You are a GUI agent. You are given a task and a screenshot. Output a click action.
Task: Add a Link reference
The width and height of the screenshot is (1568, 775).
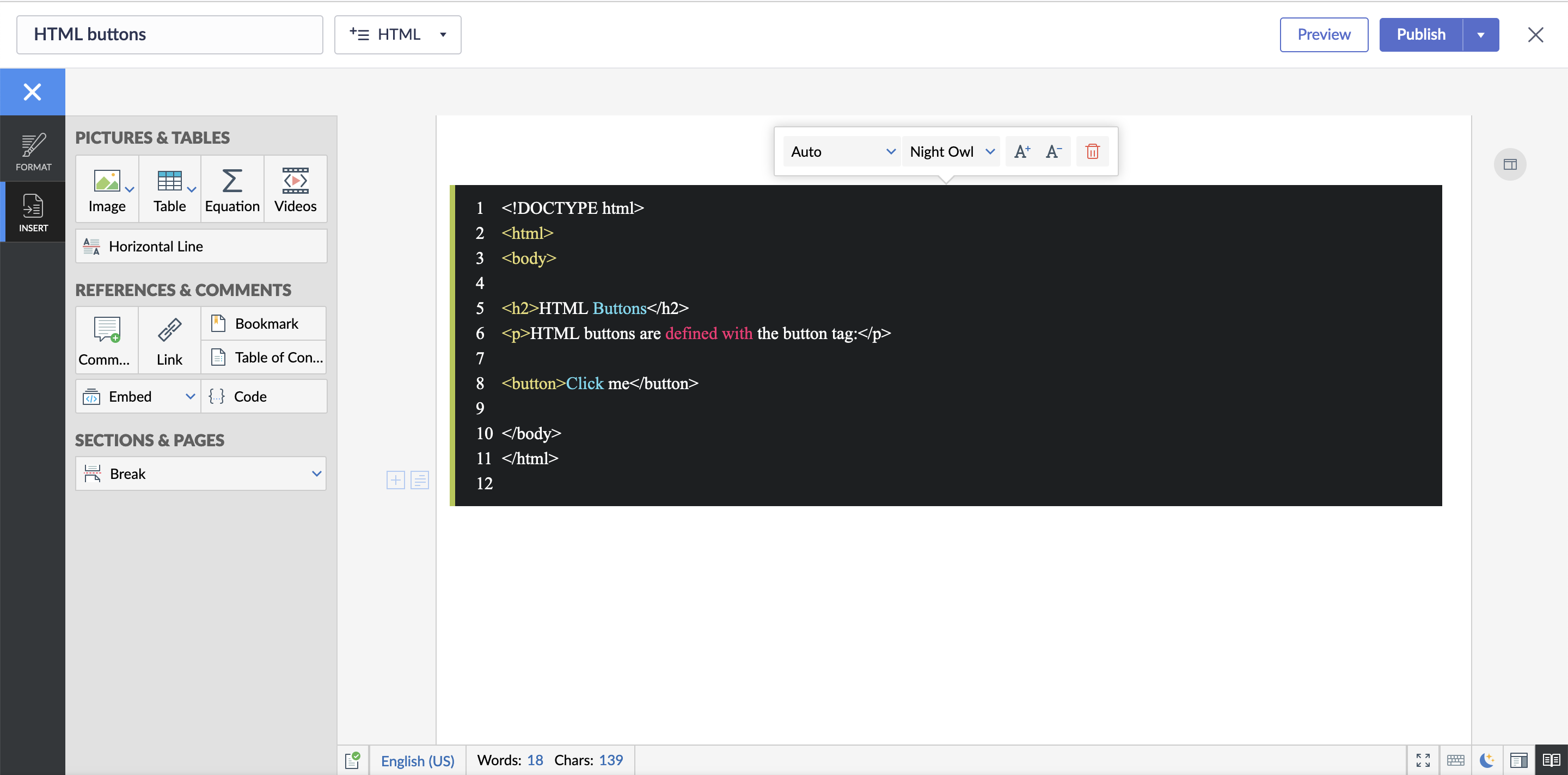click(169, 341)
